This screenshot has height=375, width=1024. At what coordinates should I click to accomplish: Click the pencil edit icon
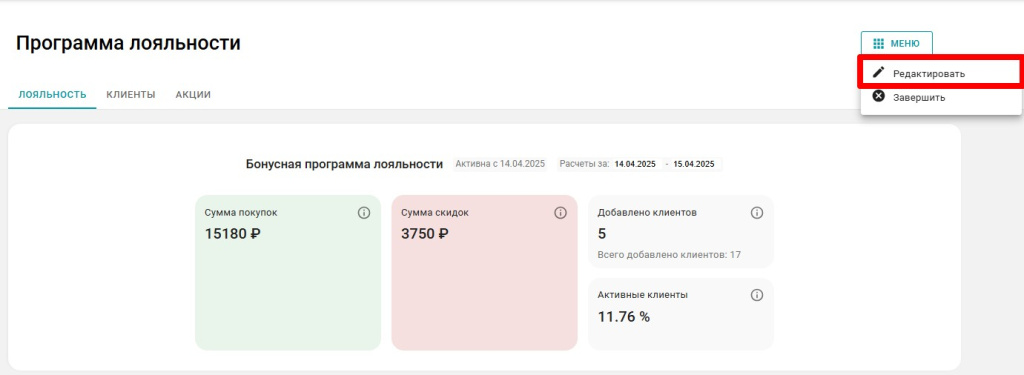(878, 73)
